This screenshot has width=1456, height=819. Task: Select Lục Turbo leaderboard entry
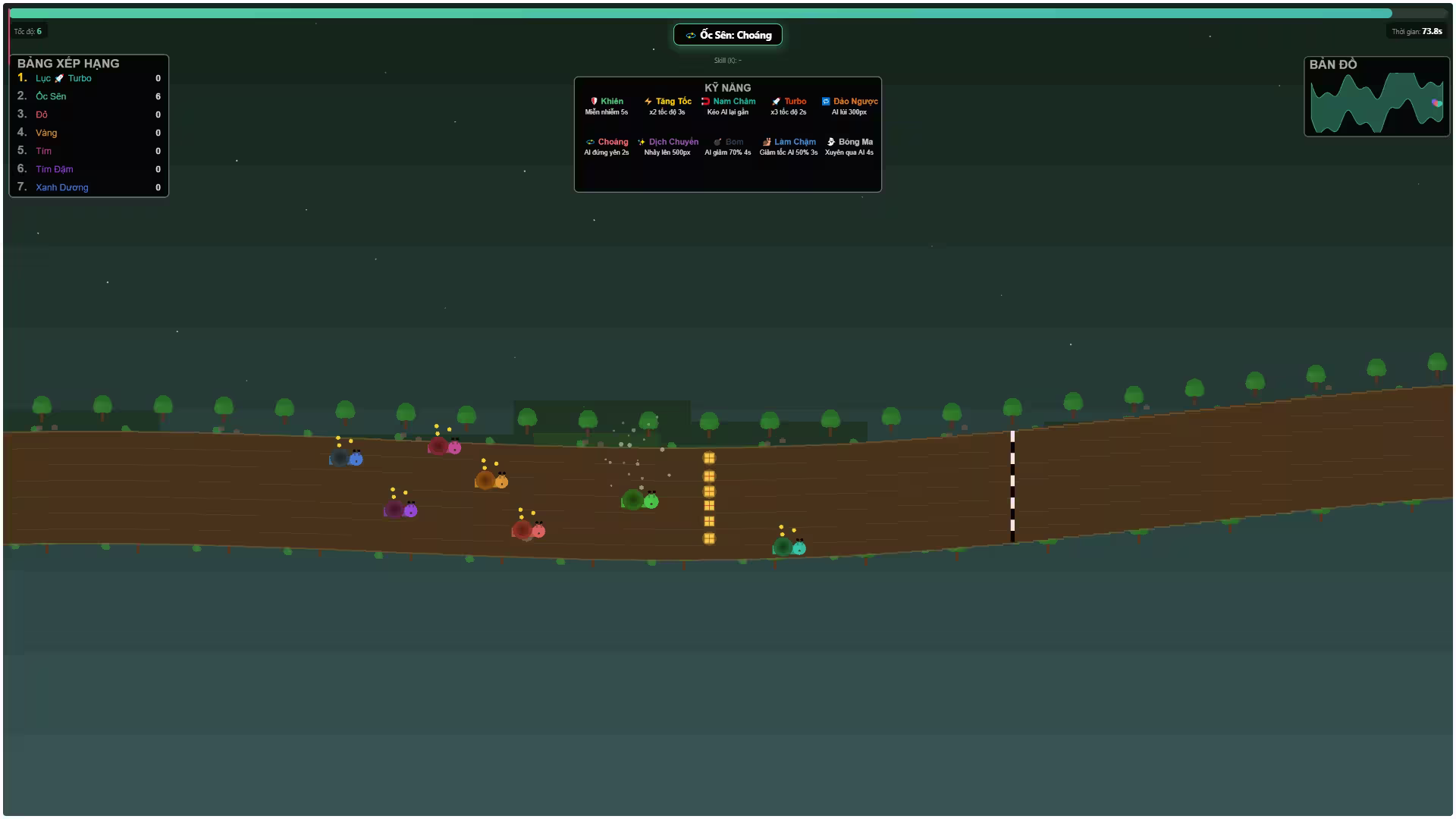point(63,78)
